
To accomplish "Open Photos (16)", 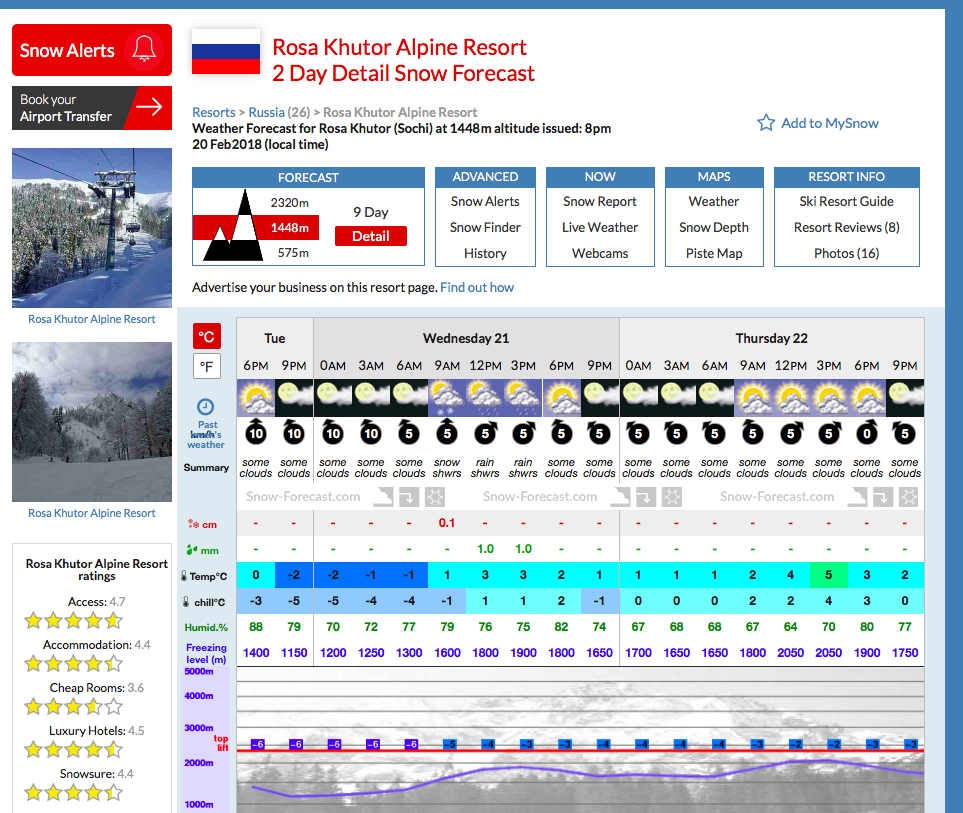I will click(846, 253).
